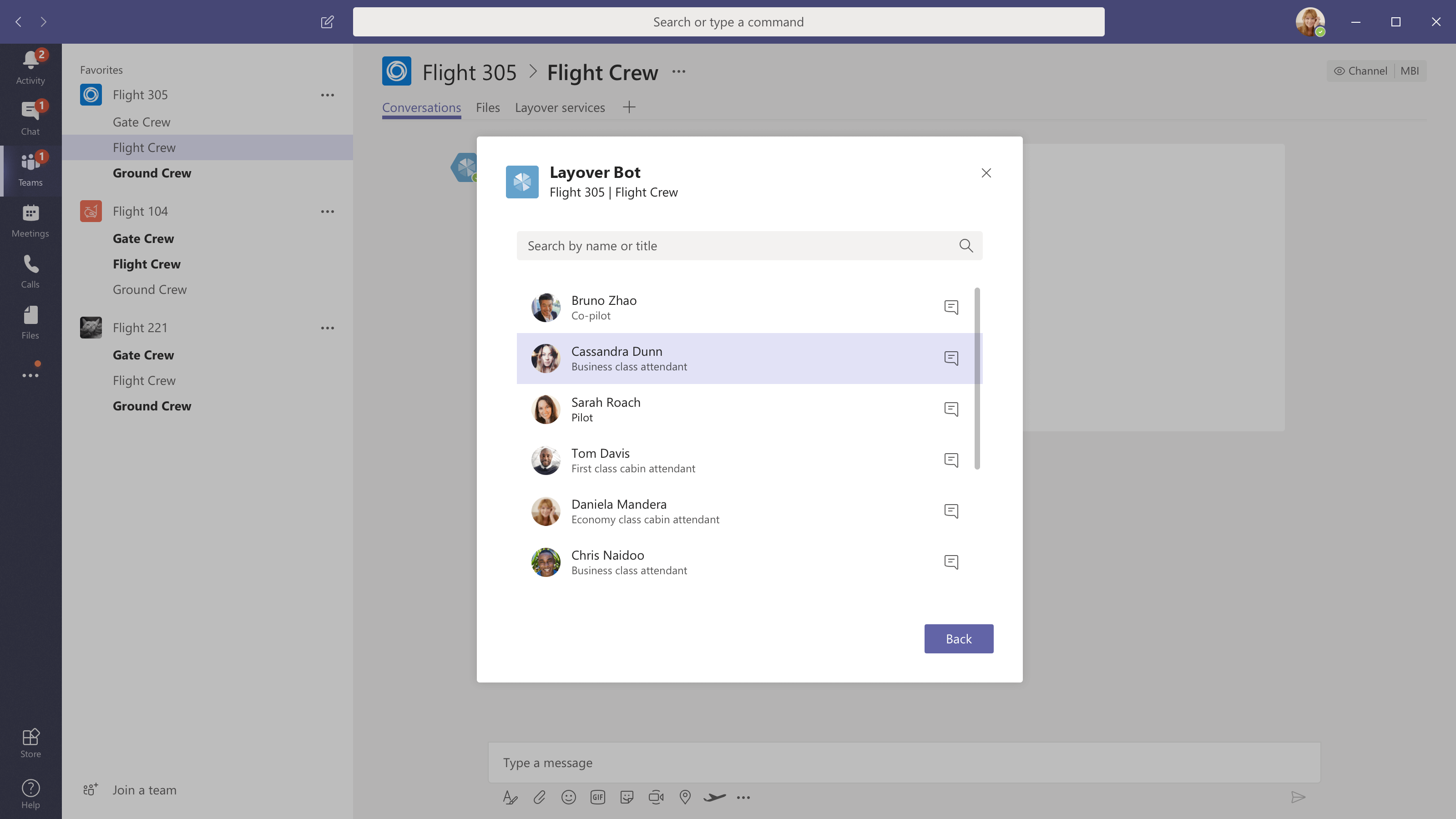Open the user profile avatar
1456x819 pixels.
click(x=1310, y=22)
